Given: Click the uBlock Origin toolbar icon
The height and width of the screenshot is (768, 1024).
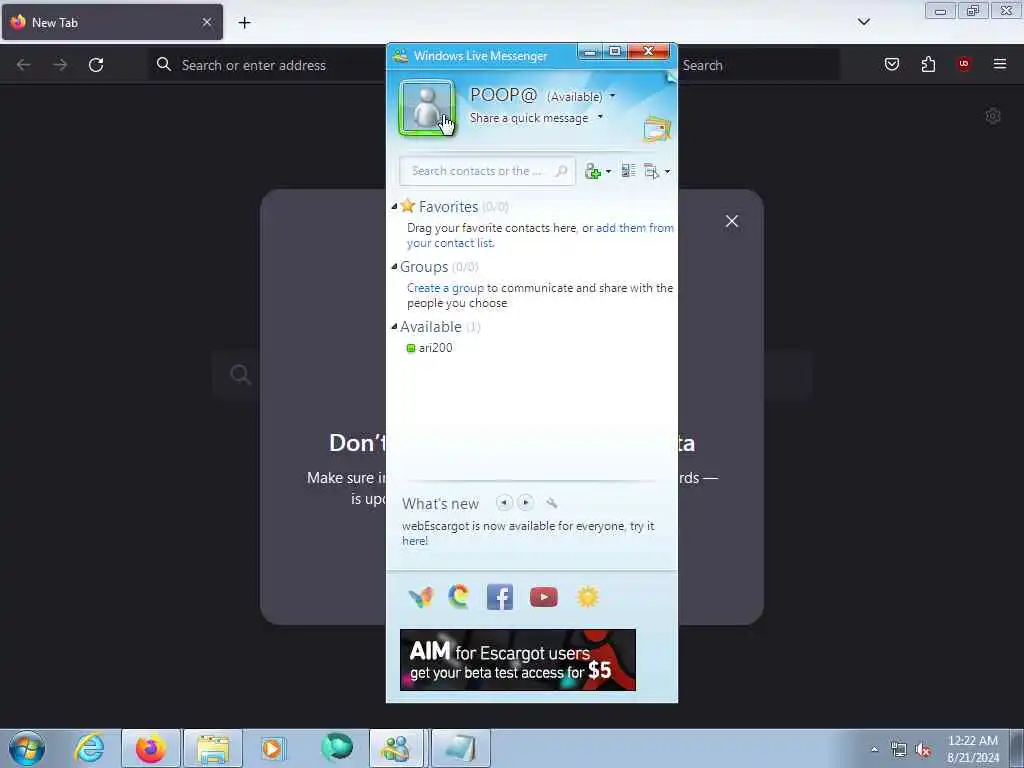Looking at the screenshot, I should pos(964,63).
